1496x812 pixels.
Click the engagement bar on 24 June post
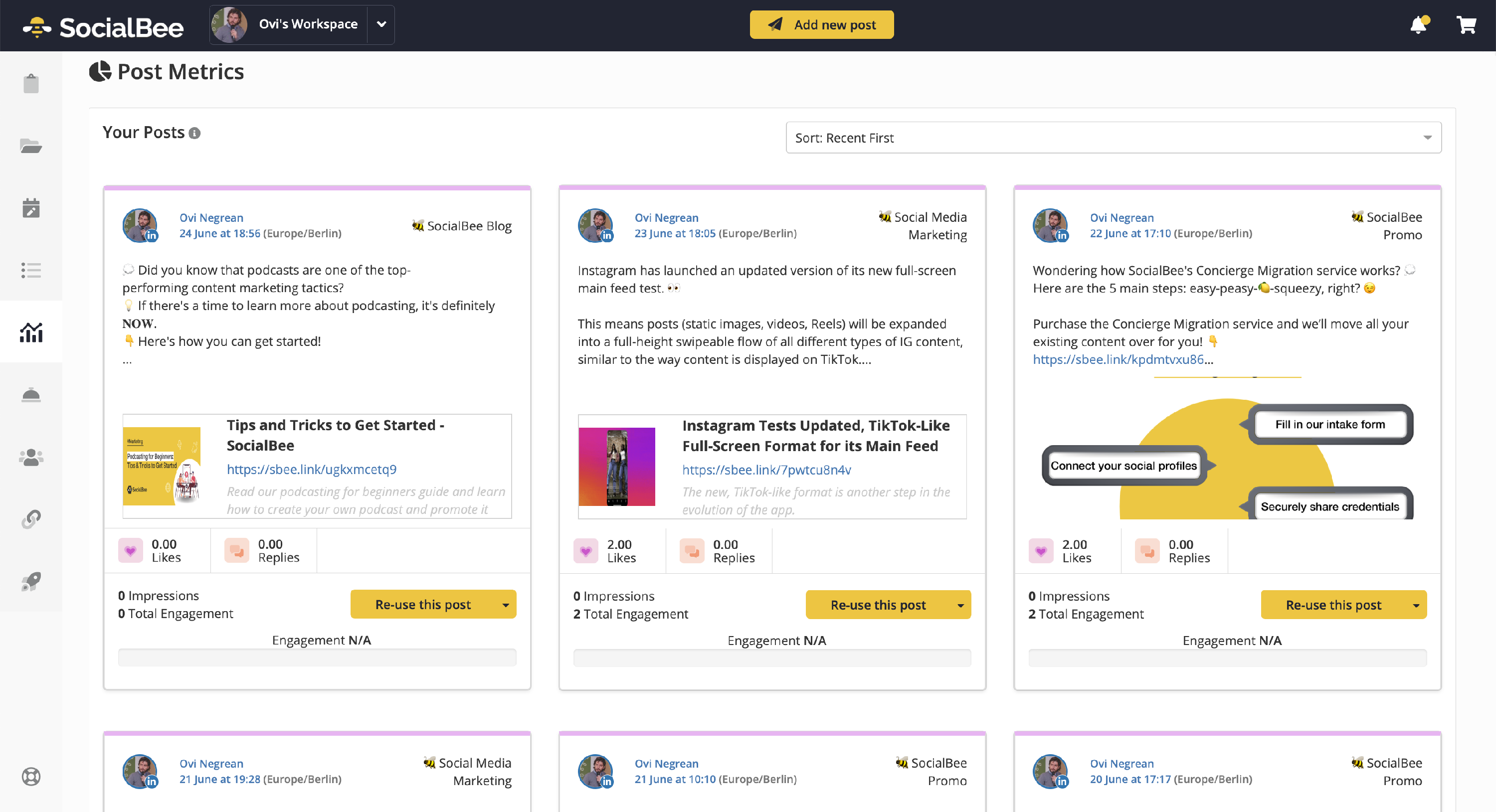(317, 657)
